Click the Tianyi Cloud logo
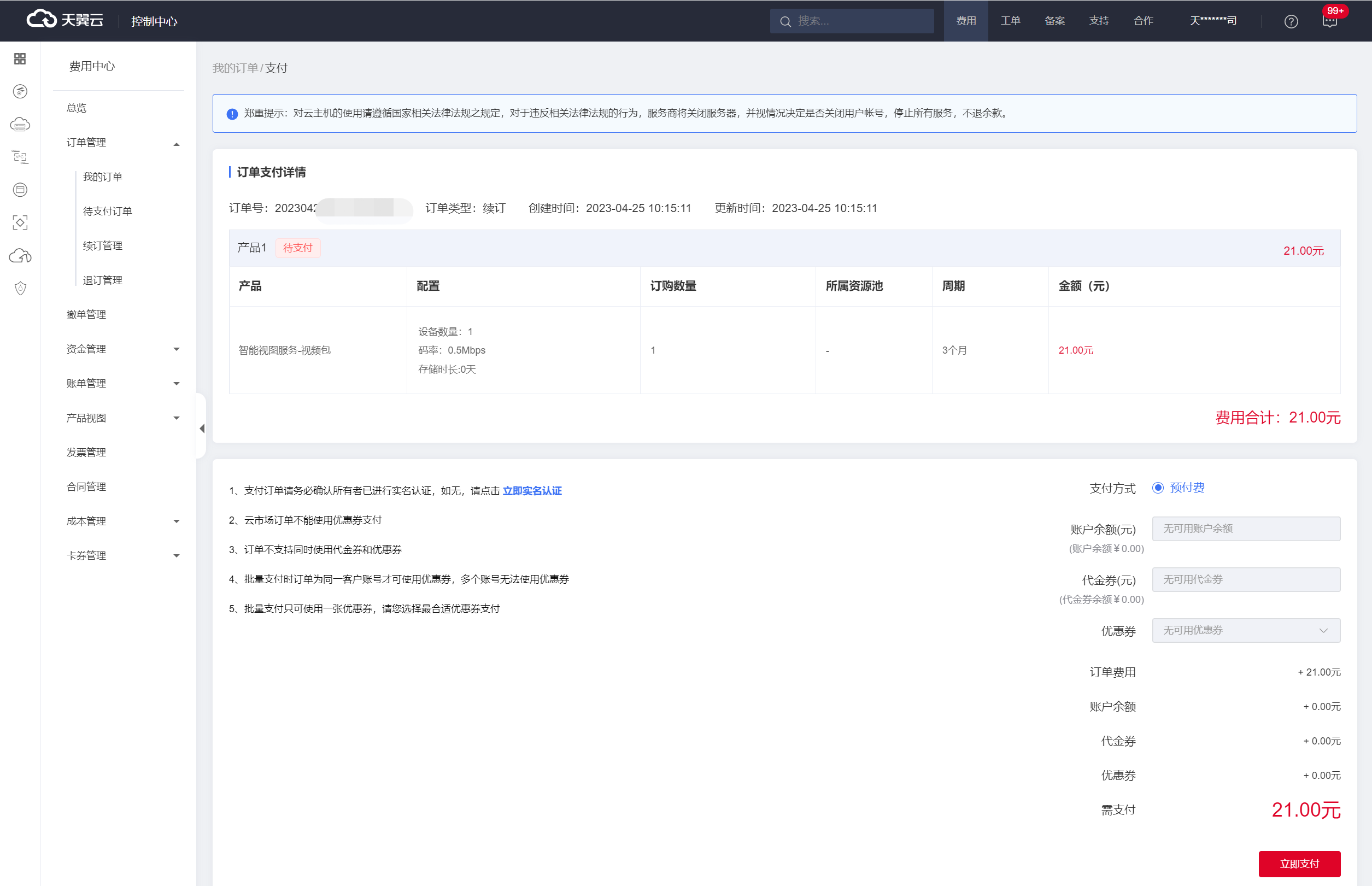The image size is (1372, 886). [65, 20]
